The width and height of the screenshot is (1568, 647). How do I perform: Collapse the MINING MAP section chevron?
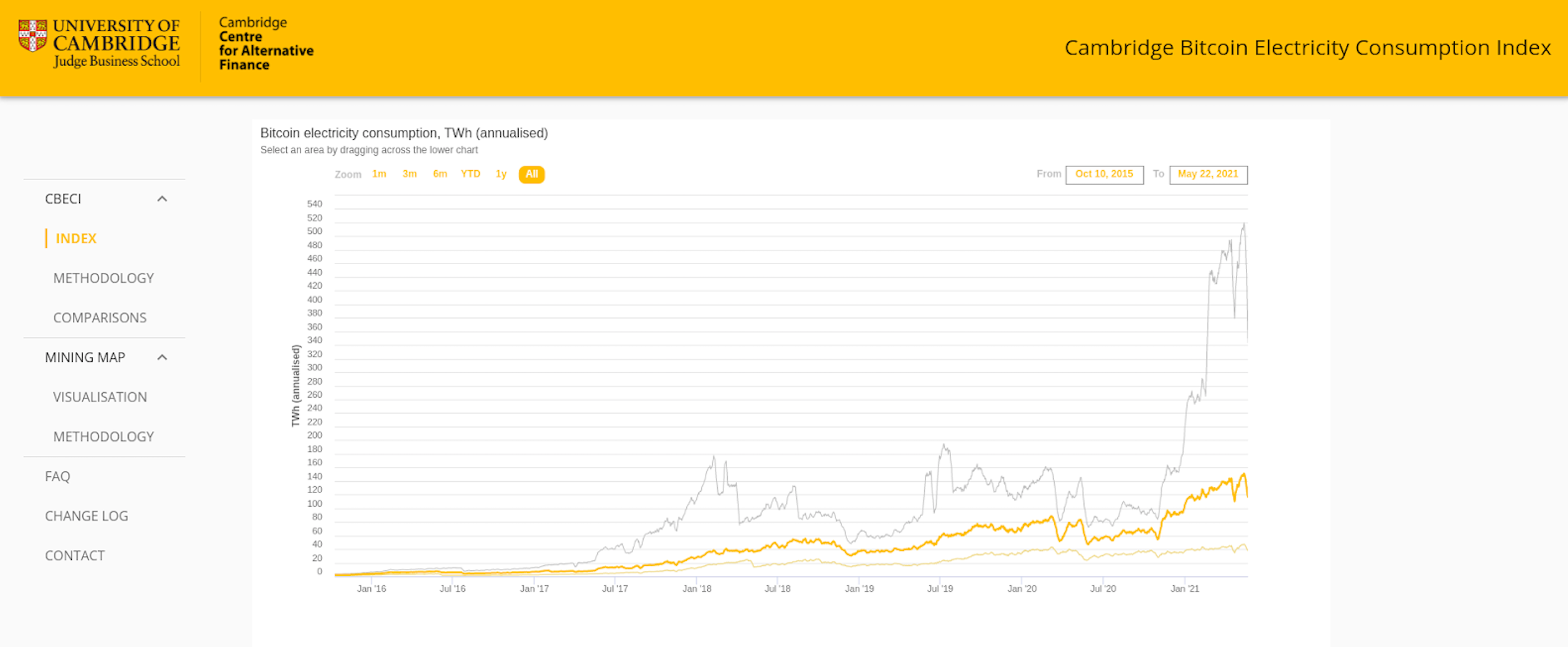(162, 358)
